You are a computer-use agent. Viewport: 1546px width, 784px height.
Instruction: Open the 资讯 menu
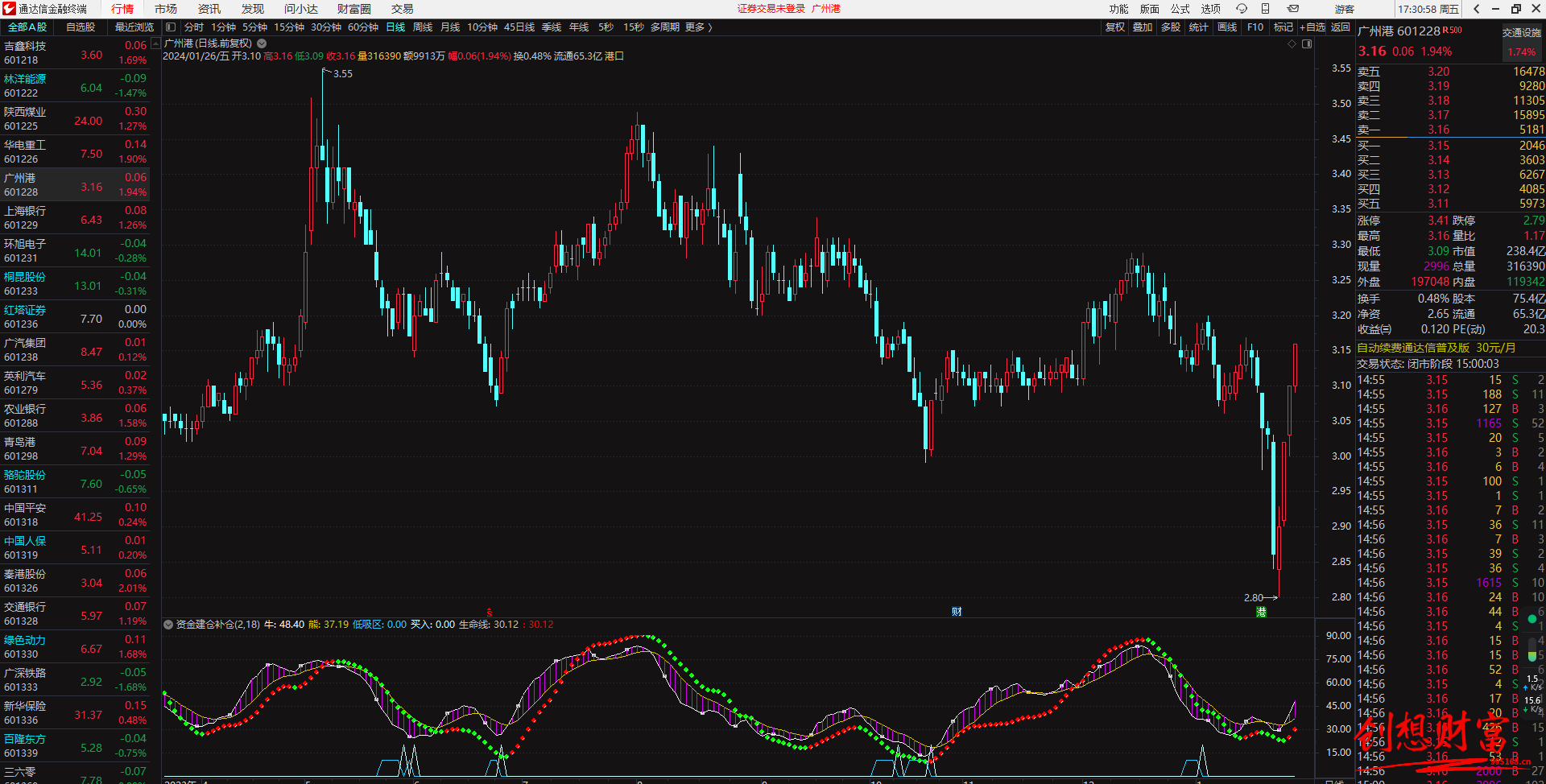(x=209, y=9)
